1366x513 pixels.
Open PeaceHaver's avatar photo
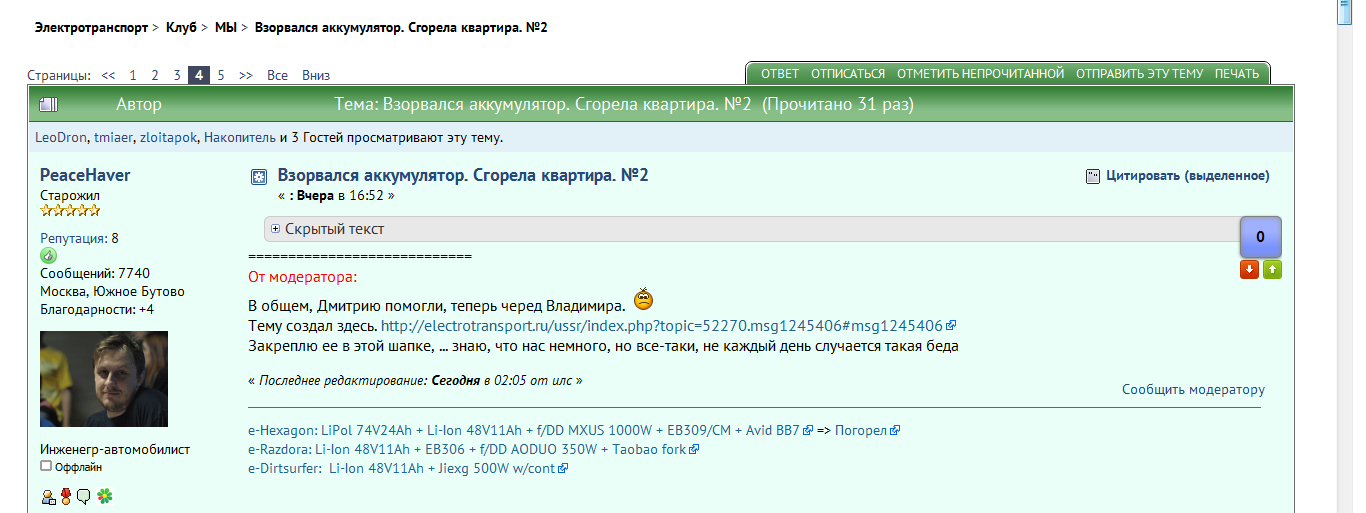click(104, 379)
